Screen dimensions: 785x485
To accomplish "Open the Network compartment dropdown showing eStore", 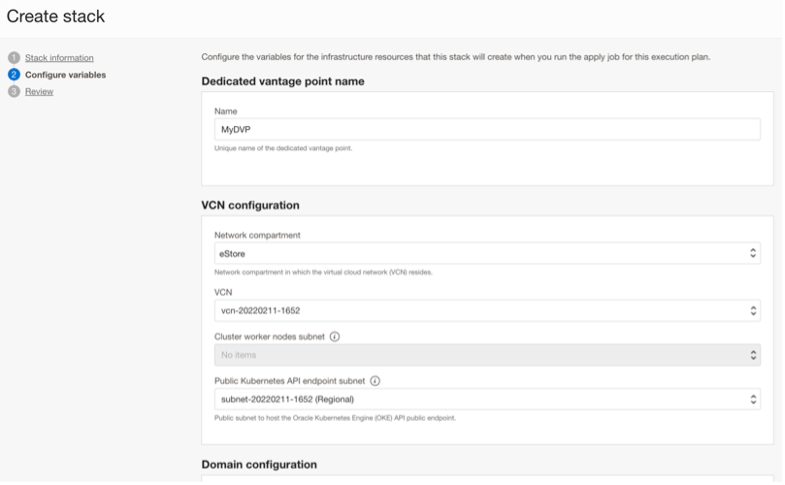I will 487,254.
